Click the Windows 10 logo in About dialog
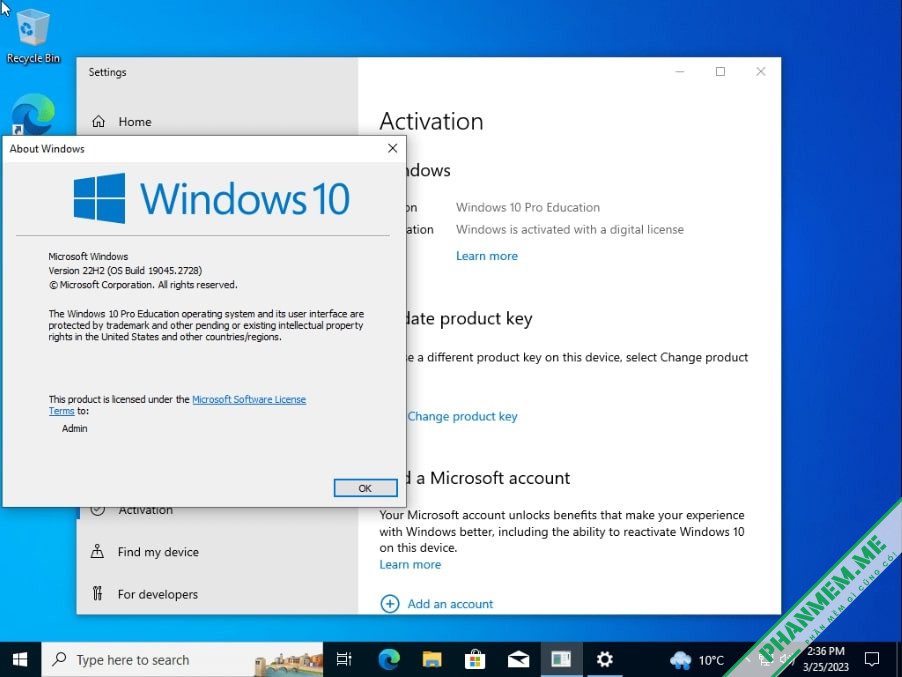902x677 pixels. (211, 198)
